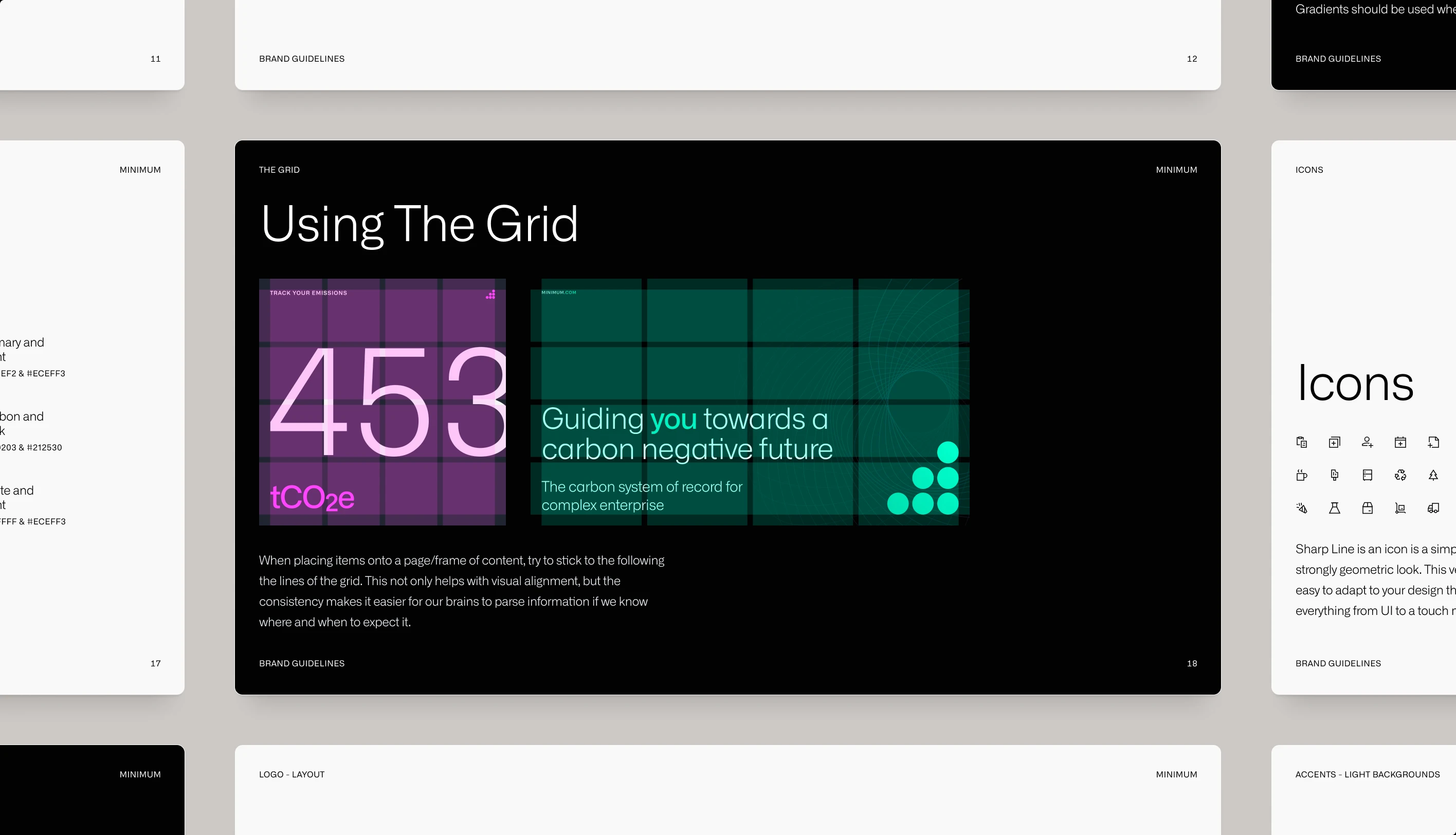Click page number 18
The width and height of the screenshot is (1456, 835).
click(1192, 663)
